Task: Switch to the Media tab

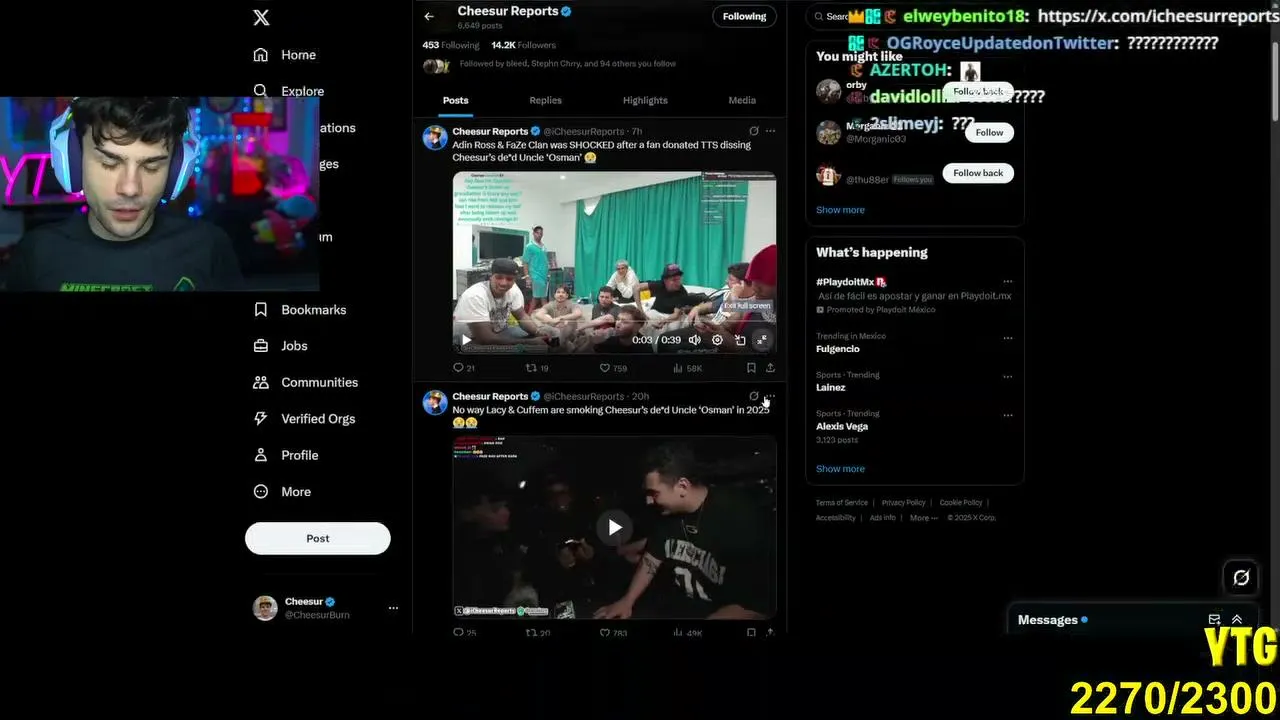Action: [x=742, y=100]
